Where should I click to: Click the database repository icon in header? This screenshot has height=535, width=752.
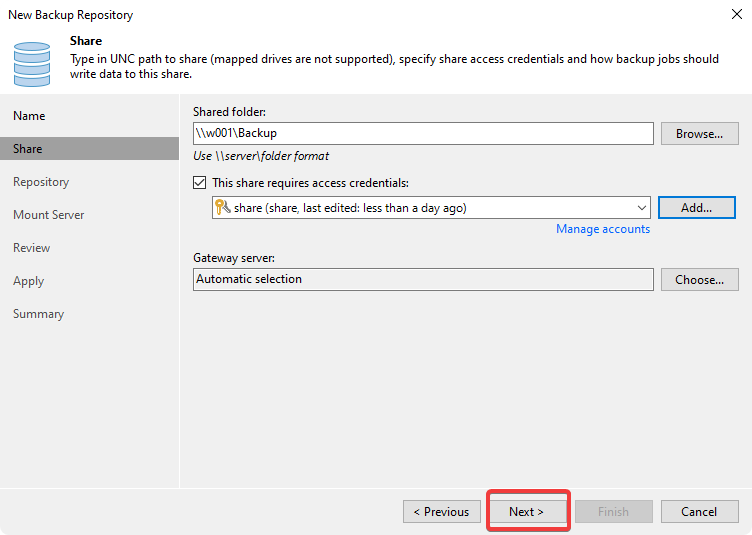pos(32,62)
